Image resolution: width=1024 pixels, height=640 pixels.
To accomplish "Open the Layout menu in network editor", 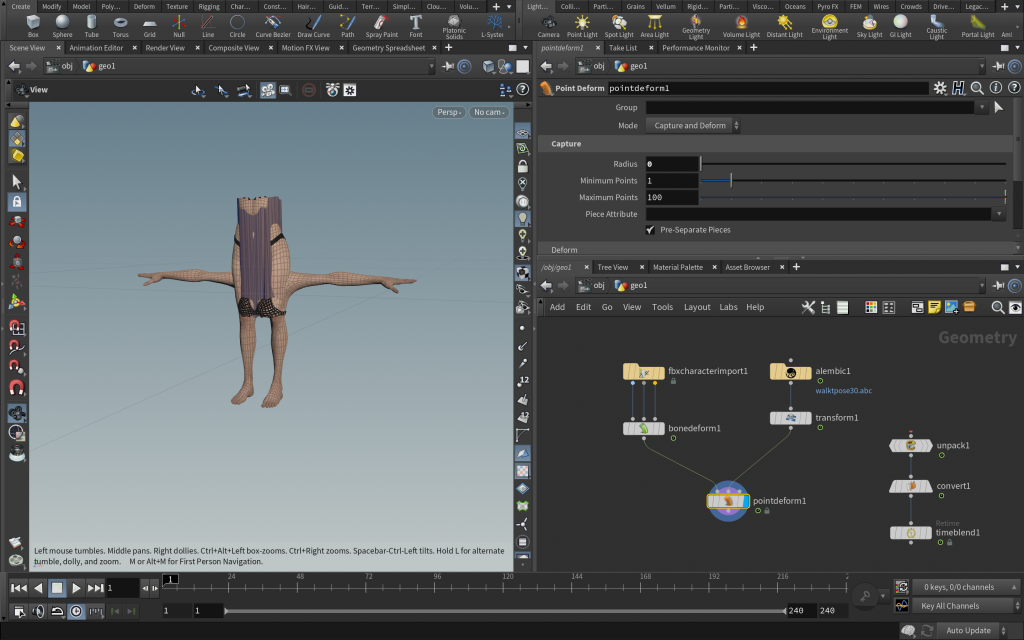I will click(x=697, y=307).
